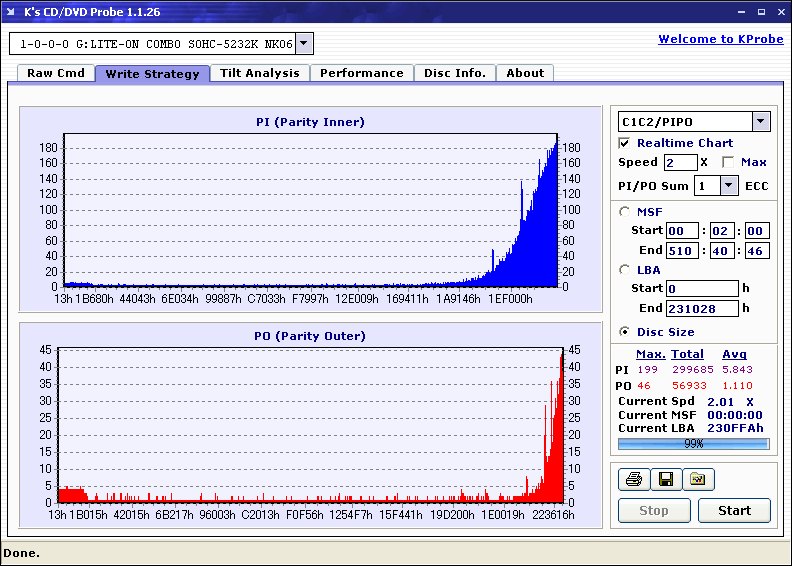Select the MSF radio button

click(625, 212)
